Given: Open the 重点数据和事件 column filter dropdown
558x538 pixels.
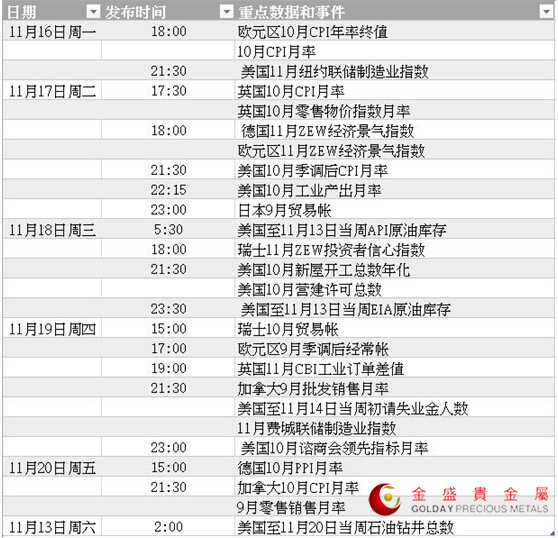Looking at the screenshot, I should tap(546, 12).
